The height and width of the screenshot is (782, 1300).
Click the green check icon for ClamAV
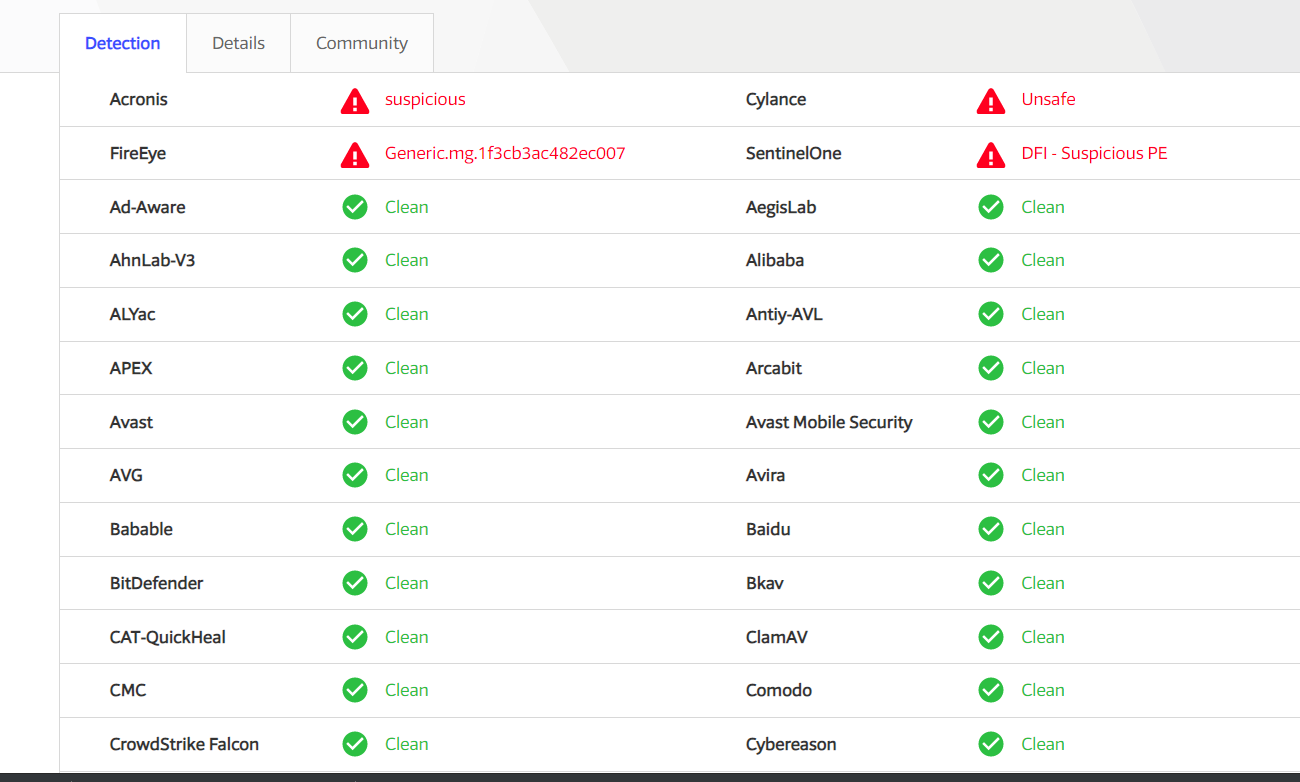991,637
